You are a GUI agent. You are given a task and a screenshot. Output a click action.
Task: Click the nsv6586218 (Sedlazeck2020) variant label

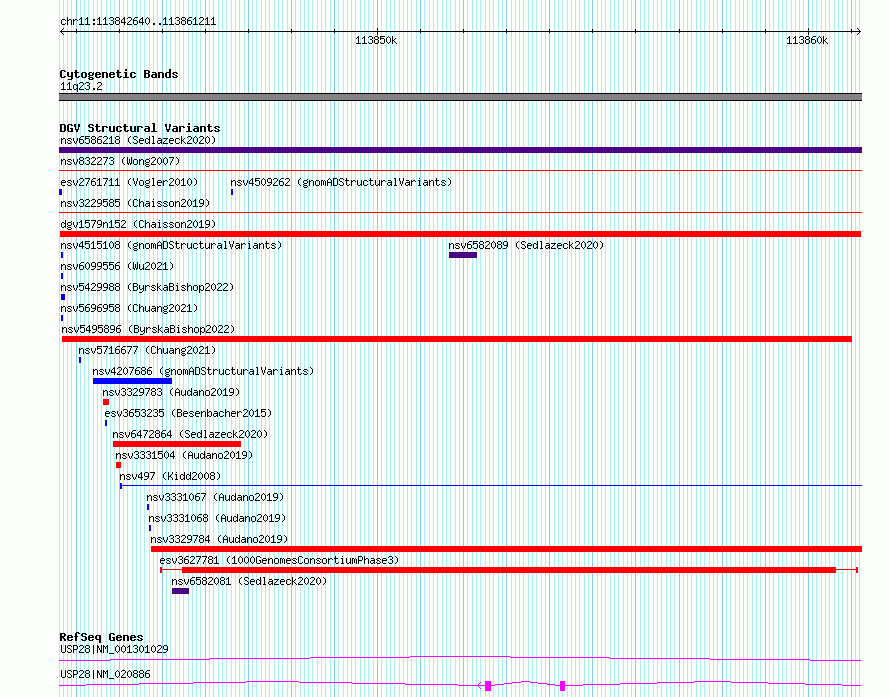138,140
